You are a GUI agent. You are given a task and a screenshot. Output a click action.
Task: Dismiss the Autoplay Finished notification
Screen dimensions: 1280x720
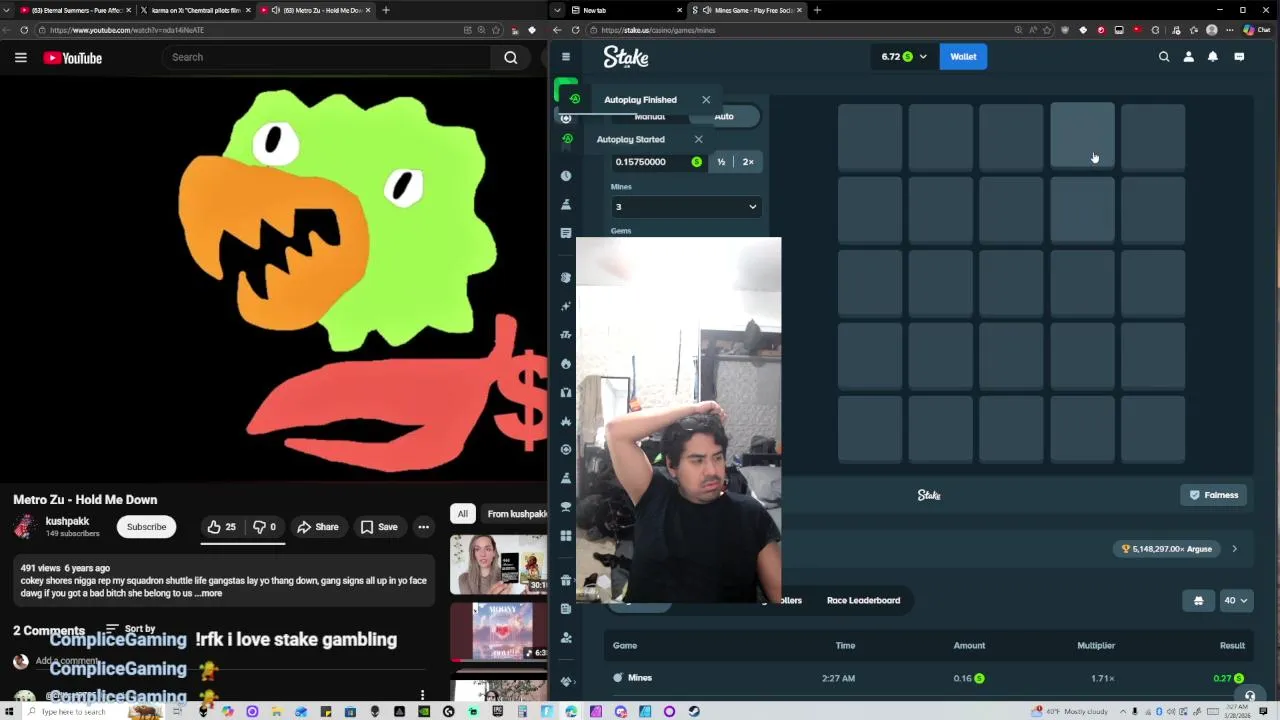[706, 99]
